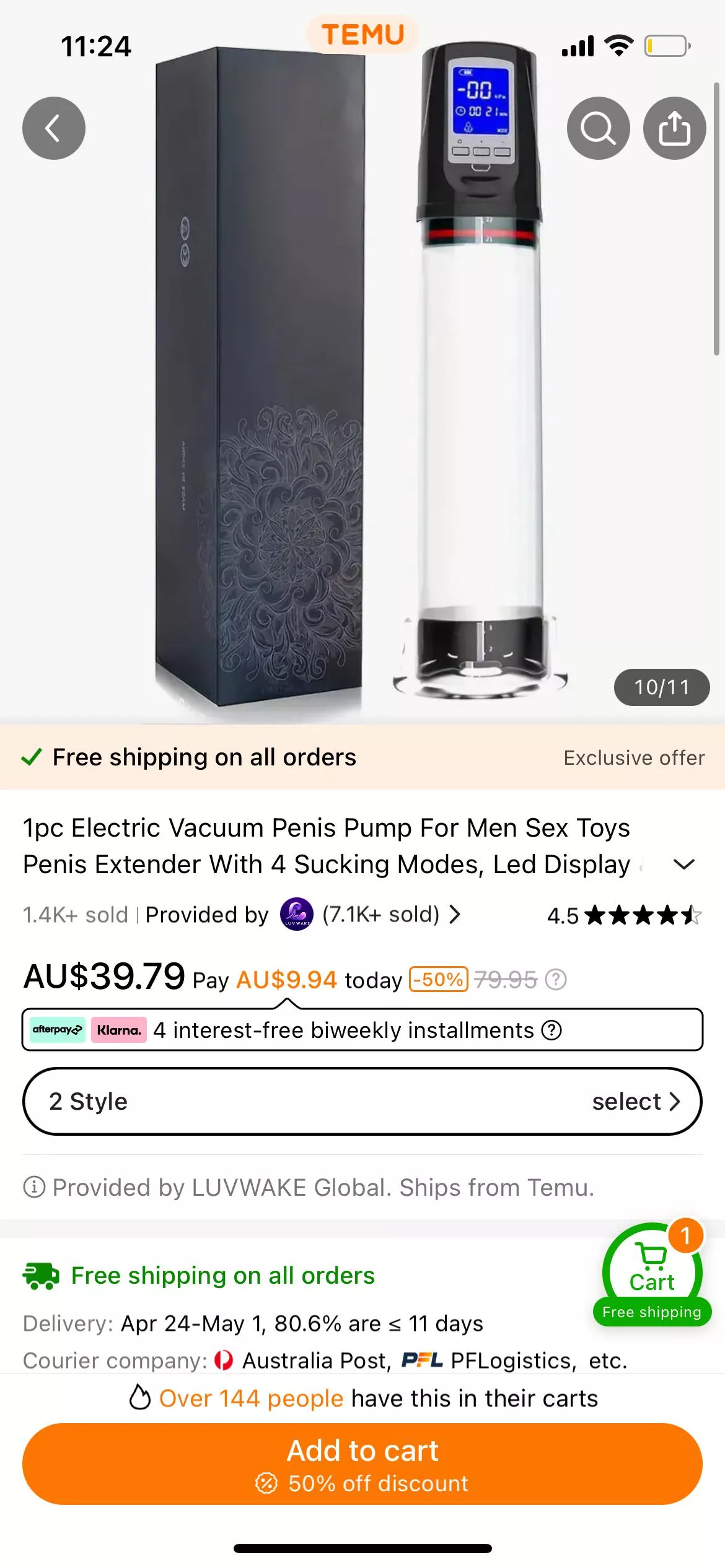The image size is (725, 1568).
Task: Open seller page via 7.1K+ sold chevron
Action: tap(455, 914)
